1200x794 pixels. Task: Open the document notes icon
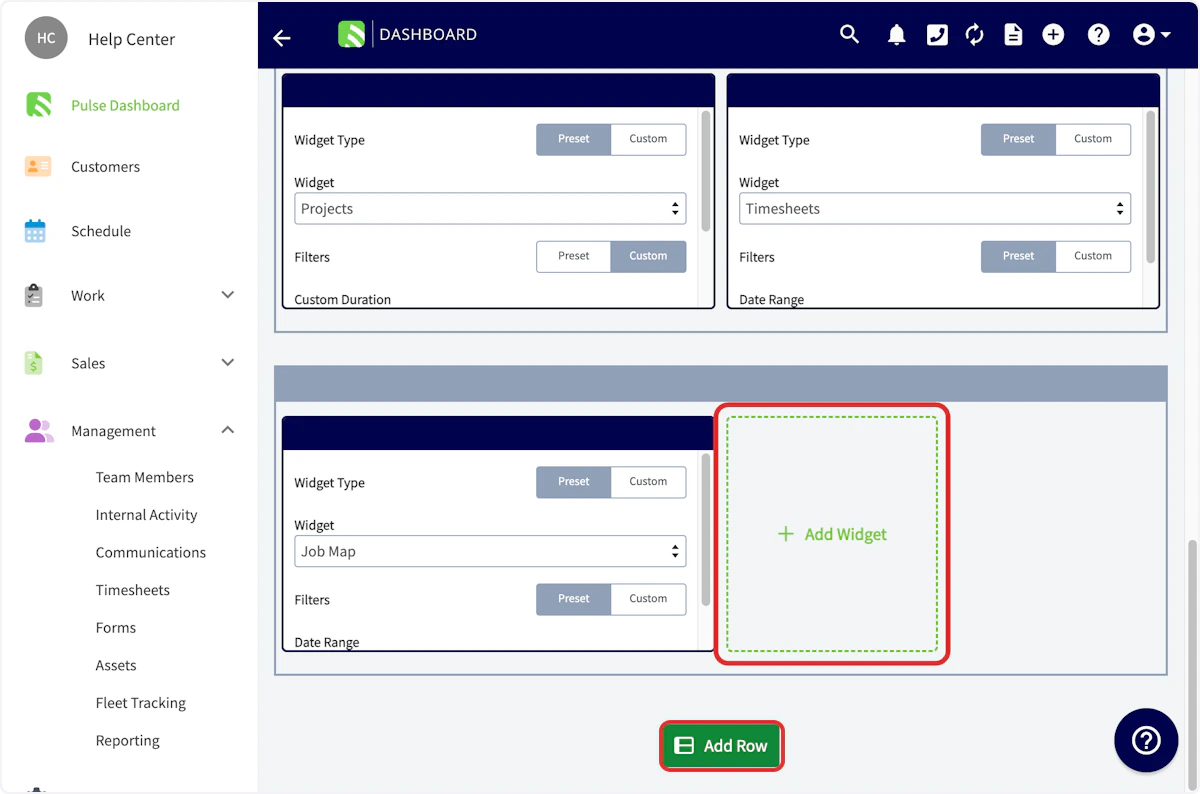(1013, 35)
